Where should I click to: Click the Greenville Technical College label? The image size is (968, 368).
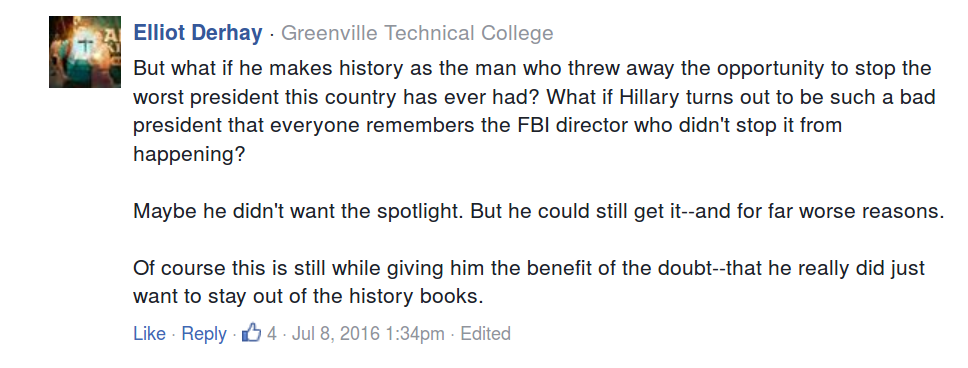[x=417, y=33]
